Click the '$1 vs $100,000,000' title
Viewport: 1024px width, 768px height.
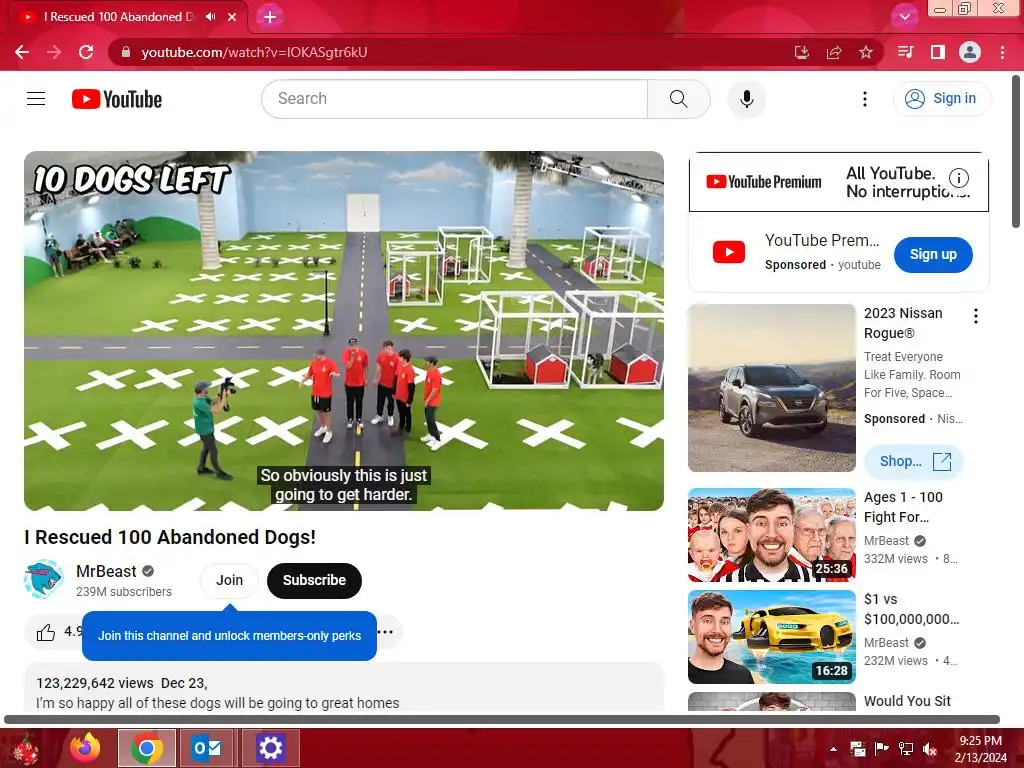click(x=912, y=609)
